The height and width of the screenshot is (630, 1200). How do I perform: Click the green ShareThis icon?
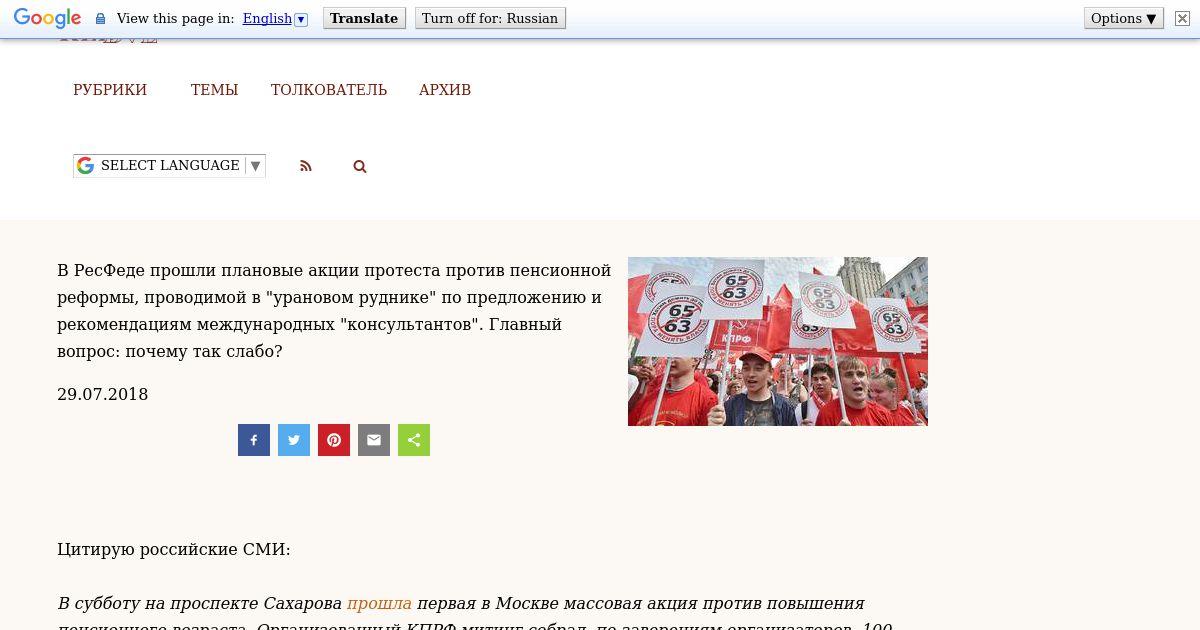414,440
